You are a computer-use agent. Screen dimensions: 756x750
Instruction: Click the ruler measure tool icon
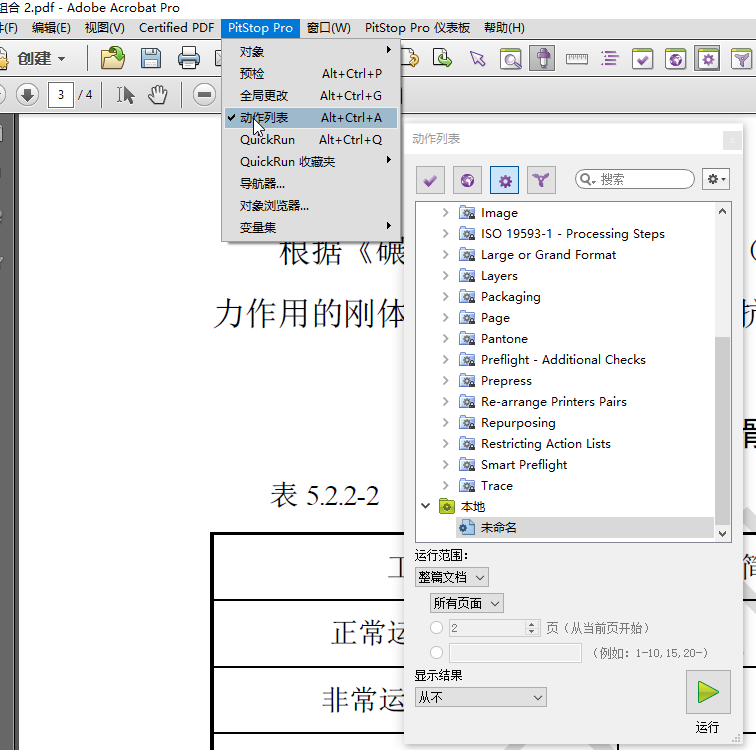[x=576, y=59]
